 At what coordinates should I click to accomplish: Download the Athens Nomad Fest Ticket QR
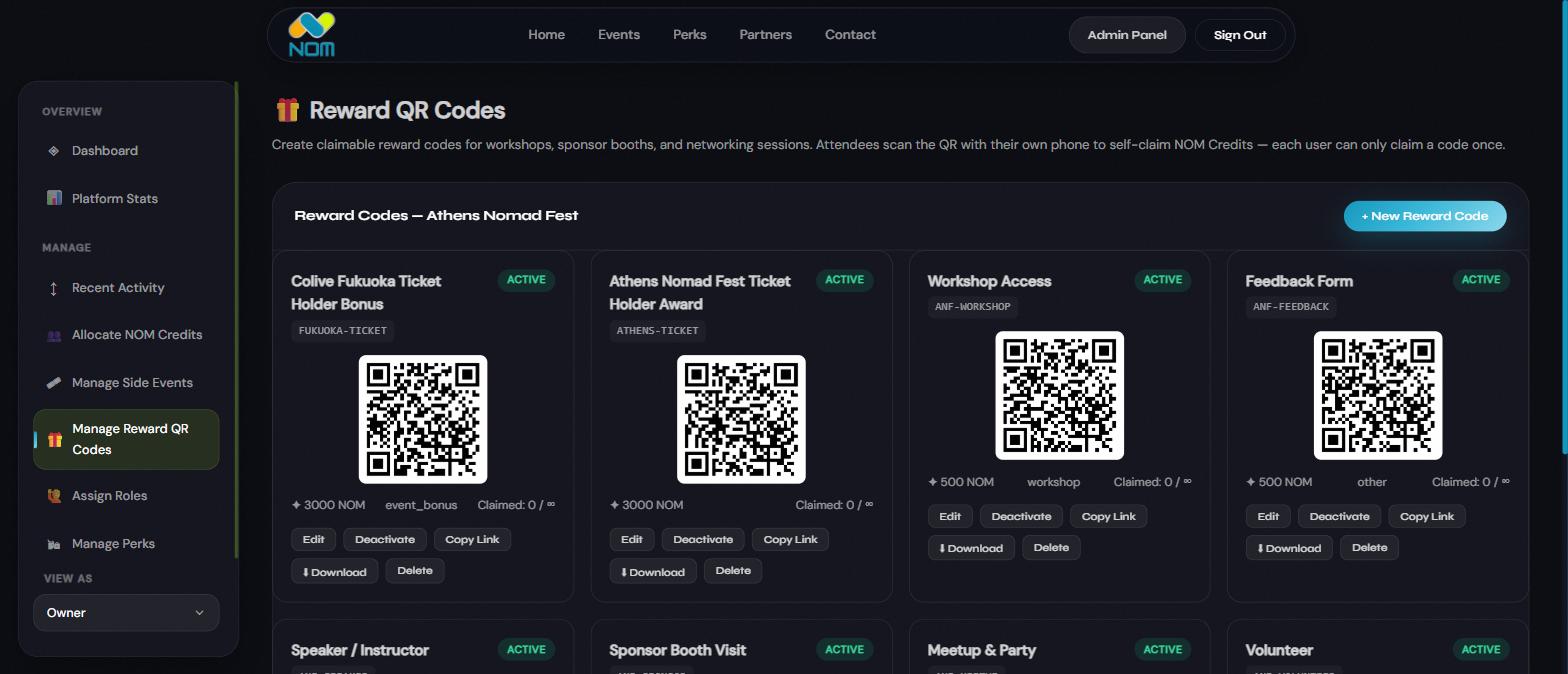tap(652, 572)
